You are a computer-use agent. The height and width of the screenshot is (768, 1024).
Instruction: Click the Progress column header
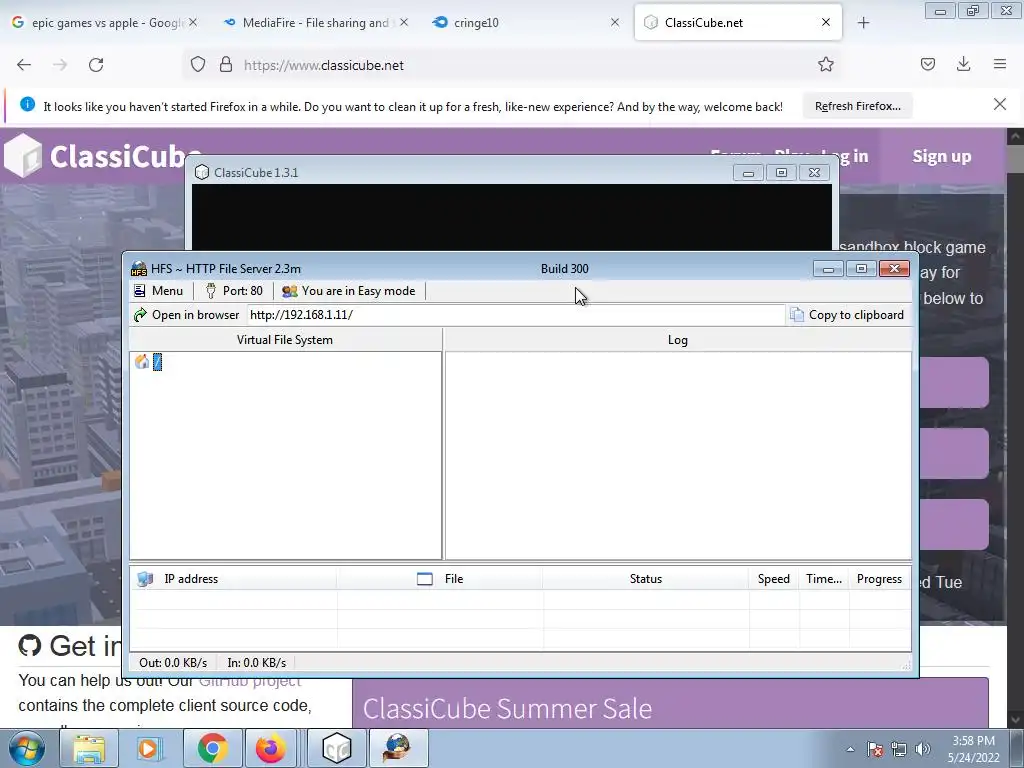[x=879, y=579]
